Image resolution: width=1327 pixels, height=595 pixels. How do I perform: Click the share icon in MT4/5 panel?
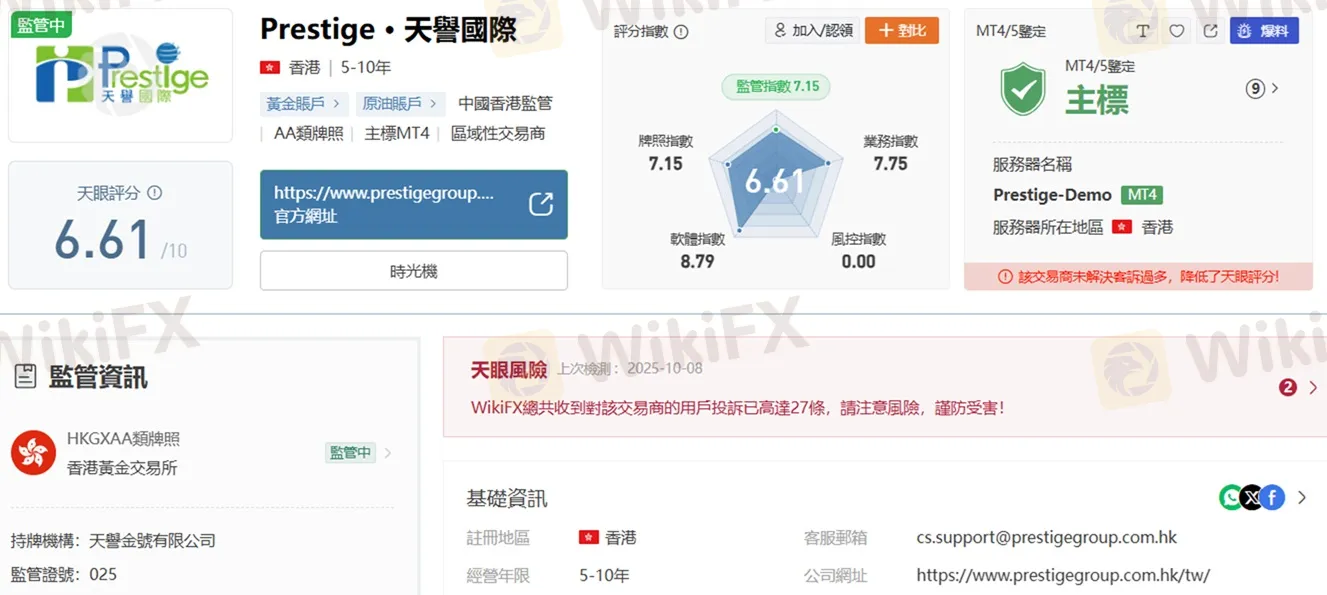(x=1210, y=31)
